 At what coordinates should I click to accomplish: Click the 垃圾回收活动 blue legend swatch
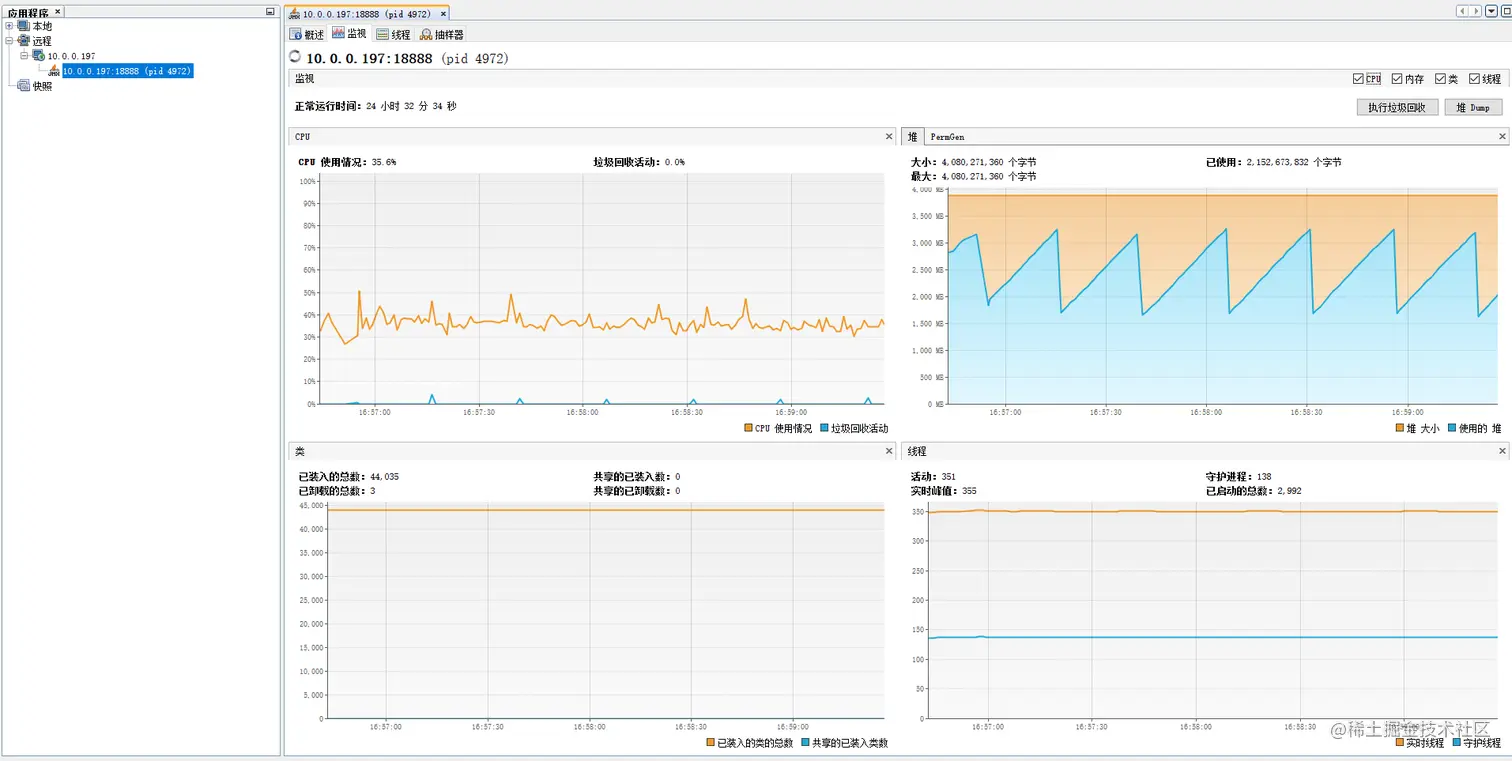coord(824,428)
